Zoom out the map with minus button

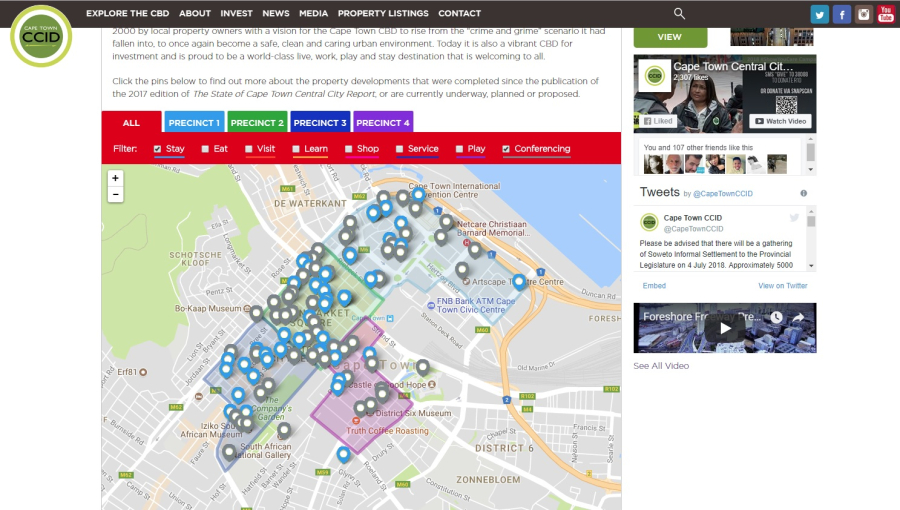click(115, 194)
